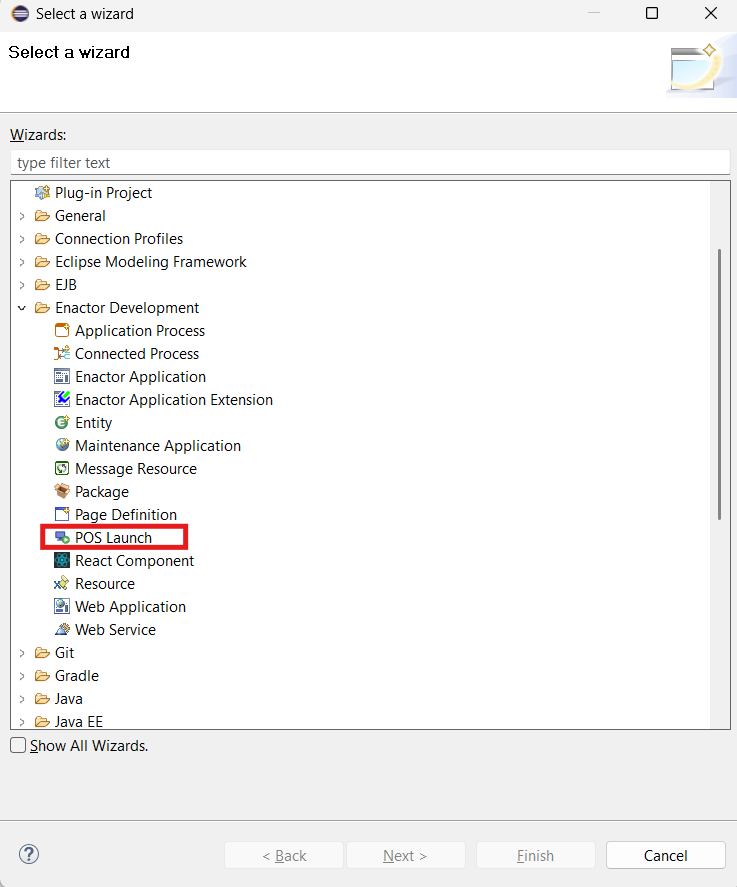Click the Connected Process icon
Image resolution: width=737 pixels, height=887 pixels.
[x=62, y=354]
